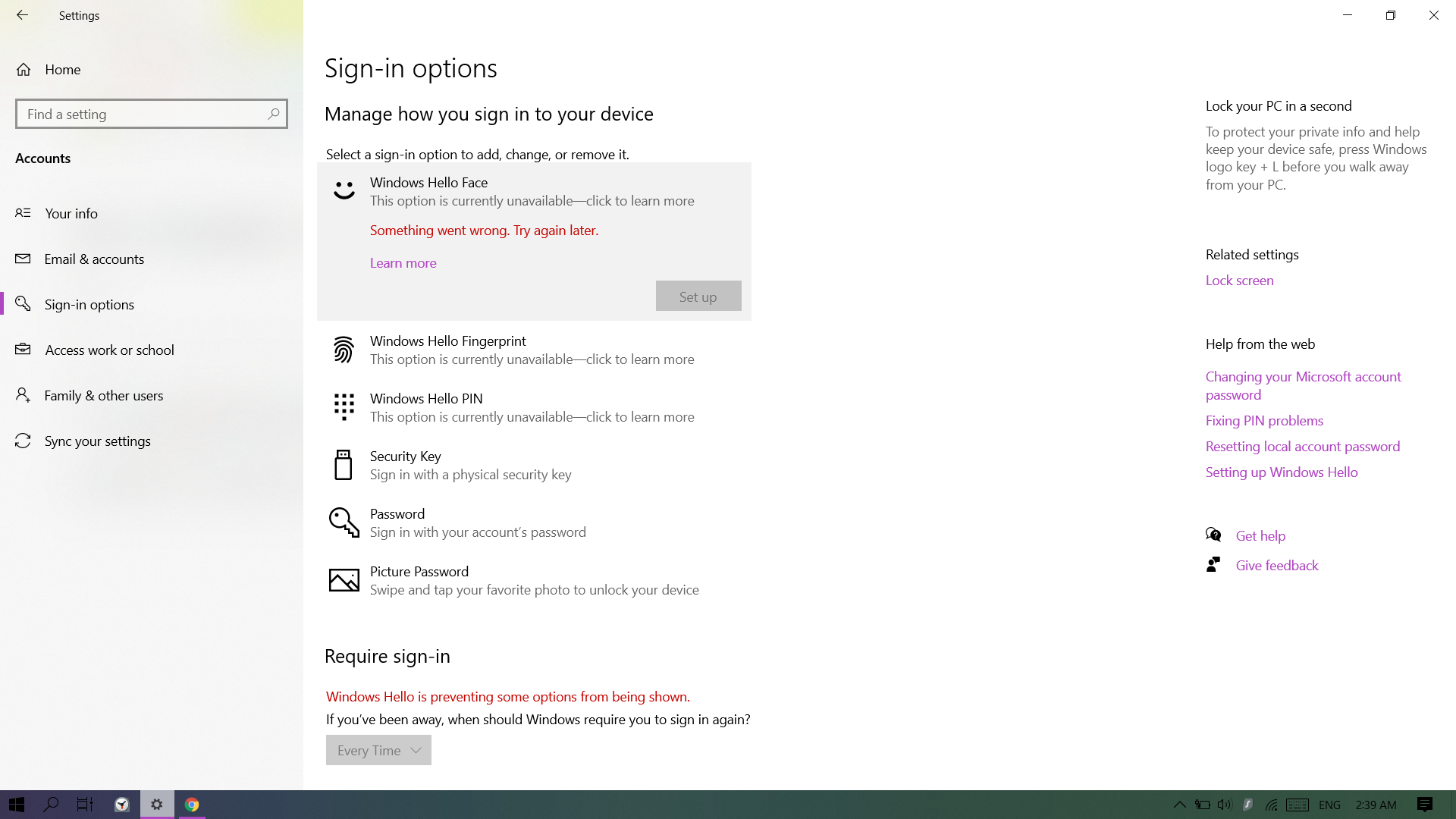Click the Set up button
Image resolution: width=1456 pixels, height=819 pixels.
(x=698, y=296)
